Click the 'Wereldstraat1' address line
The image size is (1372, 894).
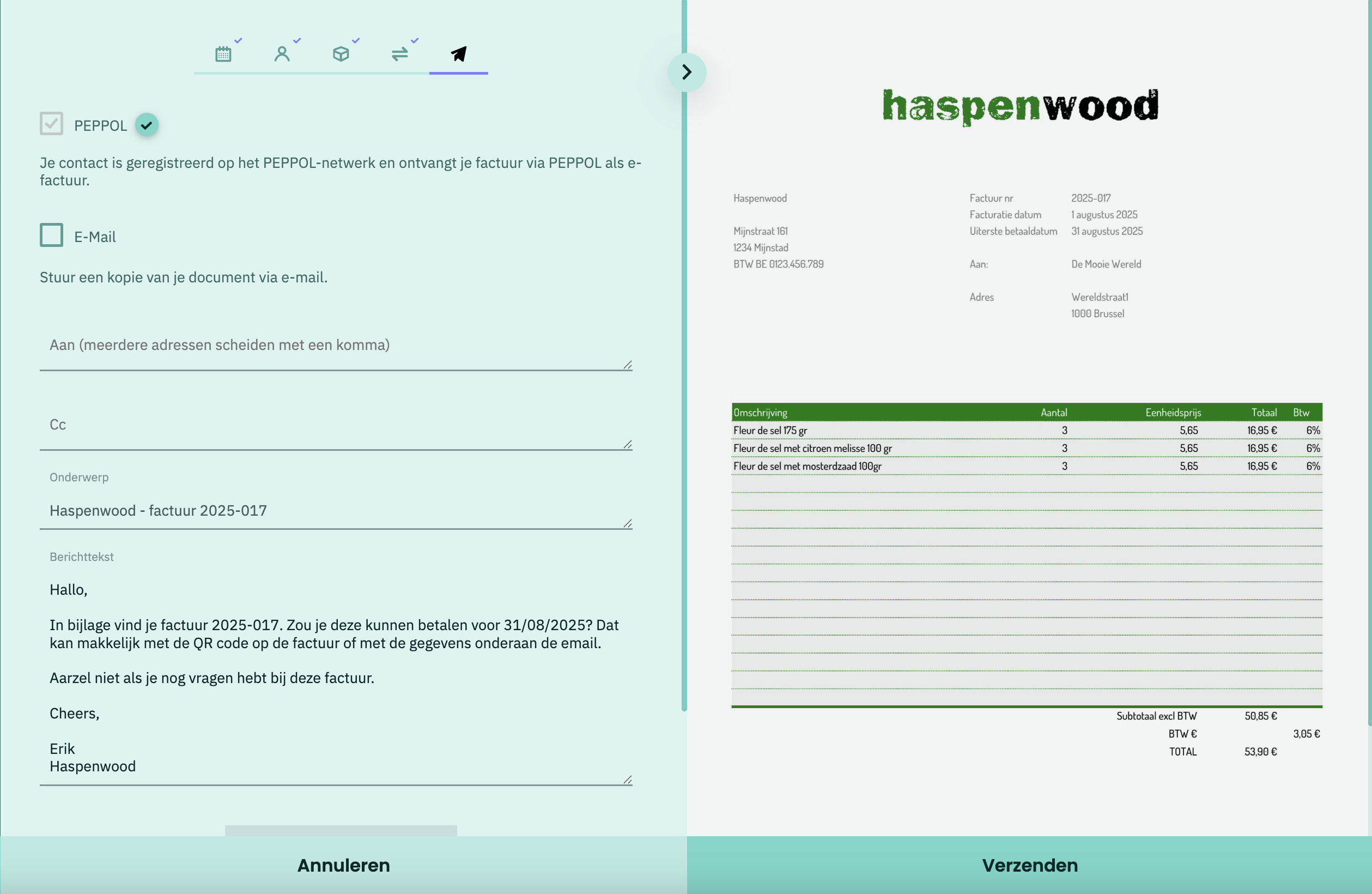click(x=1100, y=297)
